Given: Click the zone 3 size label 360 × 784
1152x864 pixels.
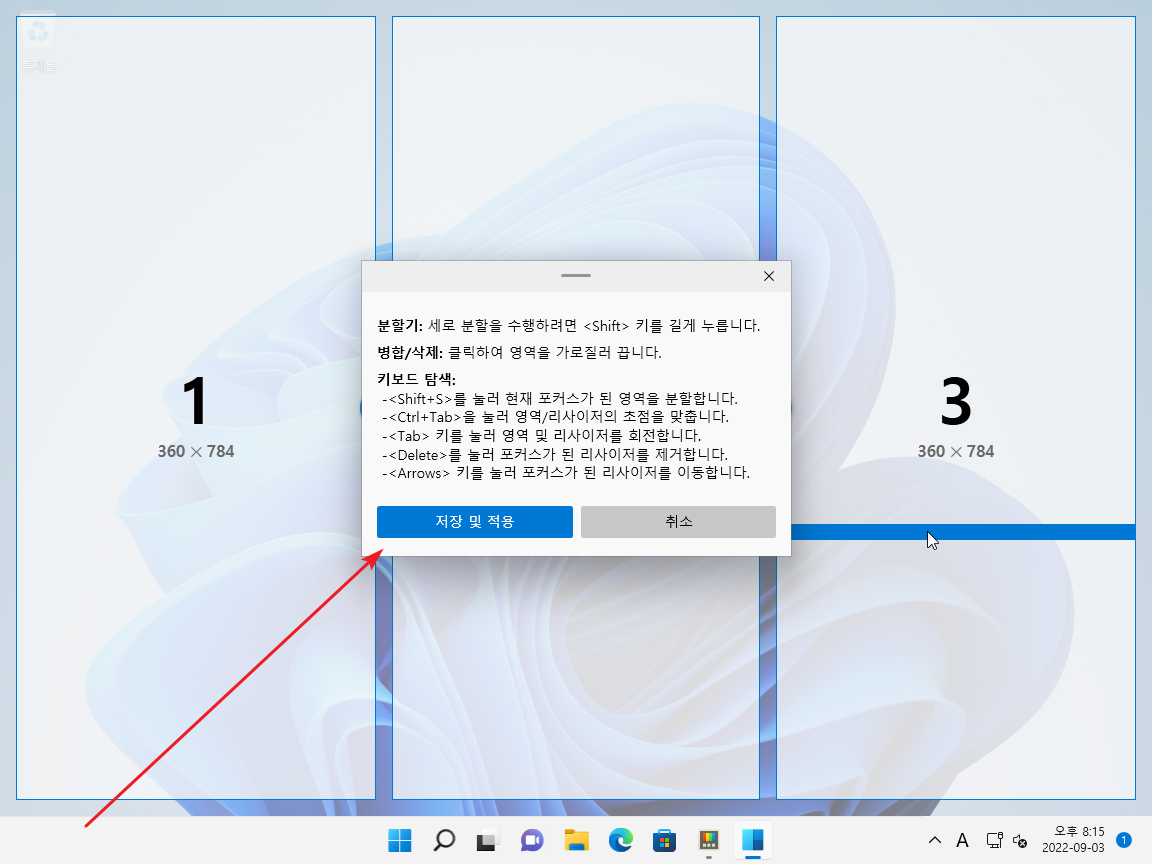Looking at the screenshot, I should point(956,451).
